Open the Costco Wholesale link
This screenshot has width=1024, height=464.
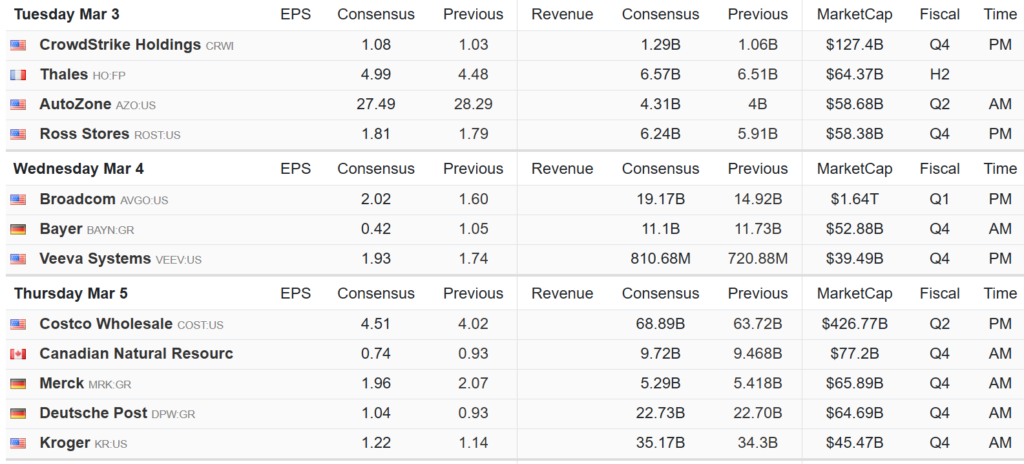click(106, 324)
